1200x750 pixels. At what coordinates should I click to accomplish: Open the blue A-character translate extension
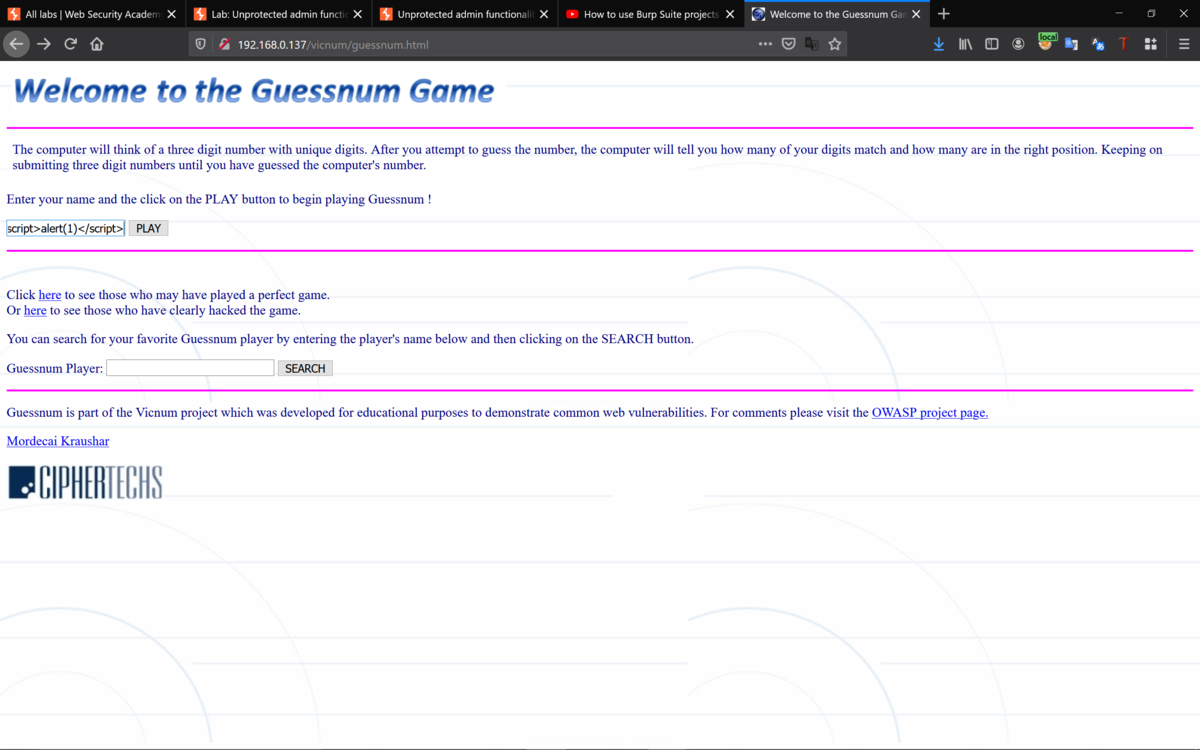(x=1098, y=44)
